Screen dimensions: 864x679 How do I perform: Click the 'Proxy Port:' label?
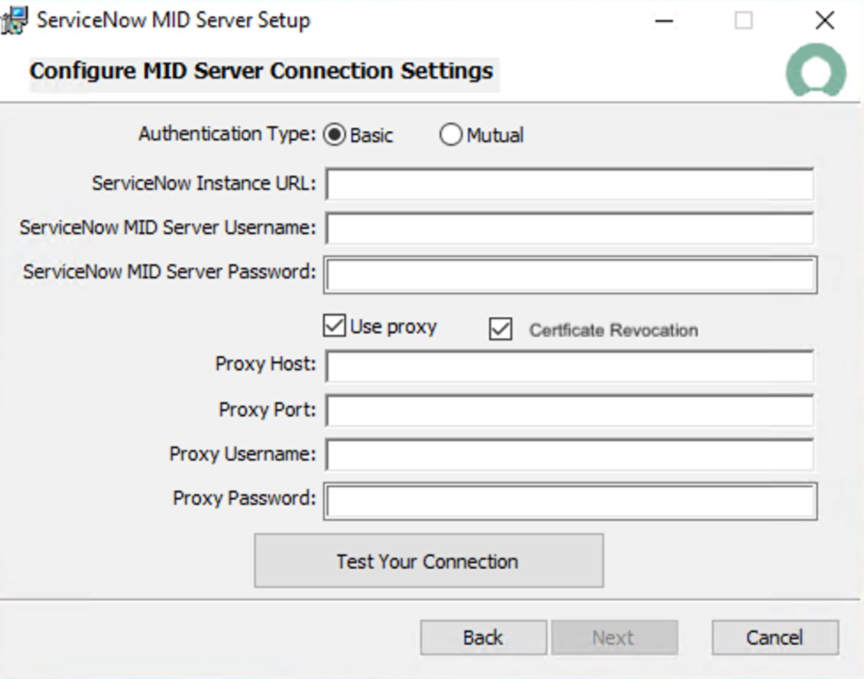coord(267,409)
